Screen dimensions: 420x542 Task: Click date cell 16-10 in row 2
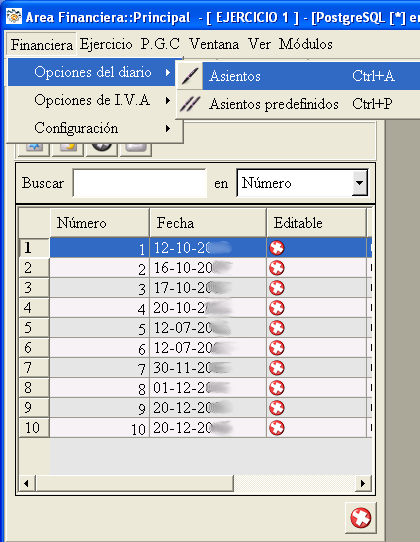pyautogui.click(x=208, y=268)
